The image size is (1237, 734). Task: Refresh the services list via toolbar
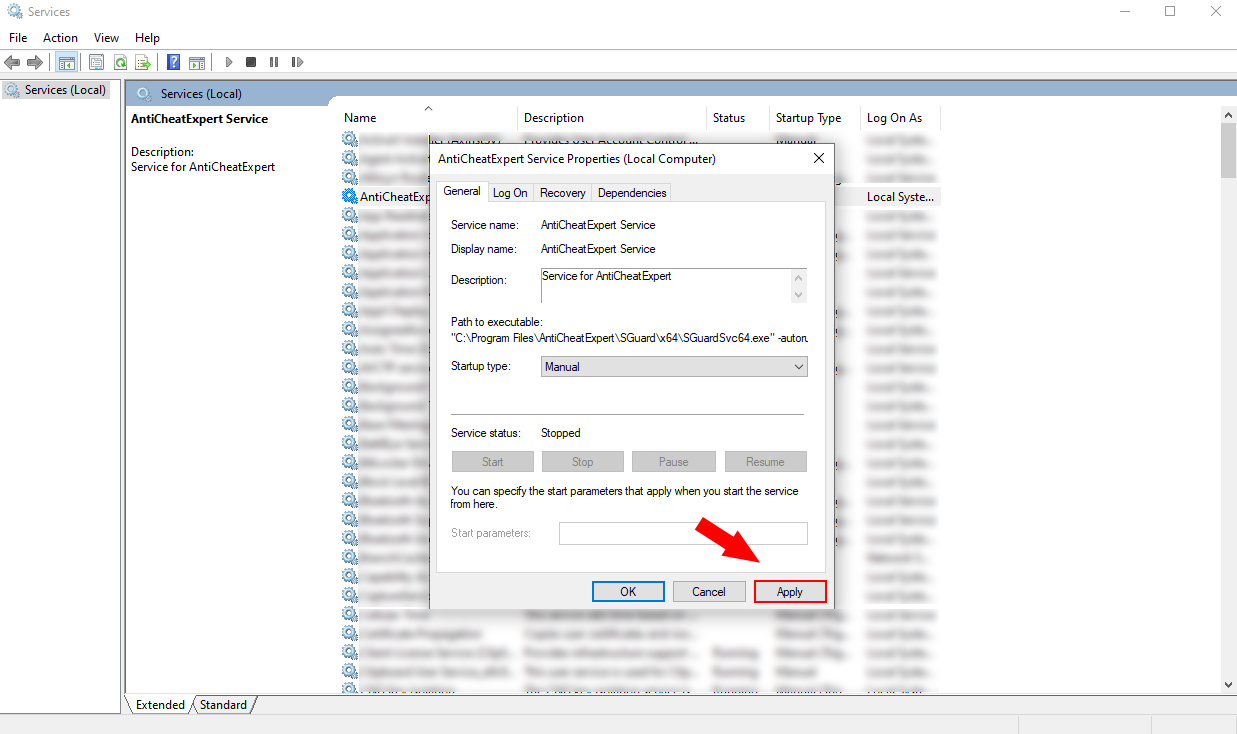coord(120,62)
